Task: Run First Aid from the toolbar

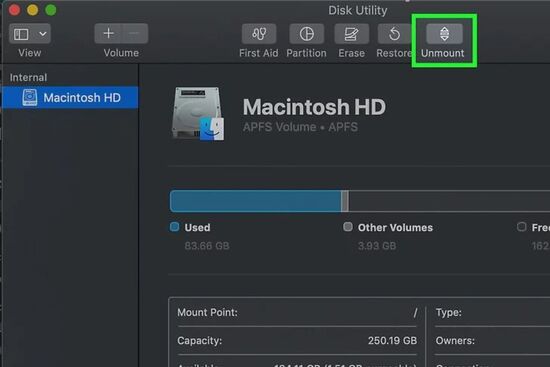Action: coord(259,34)
